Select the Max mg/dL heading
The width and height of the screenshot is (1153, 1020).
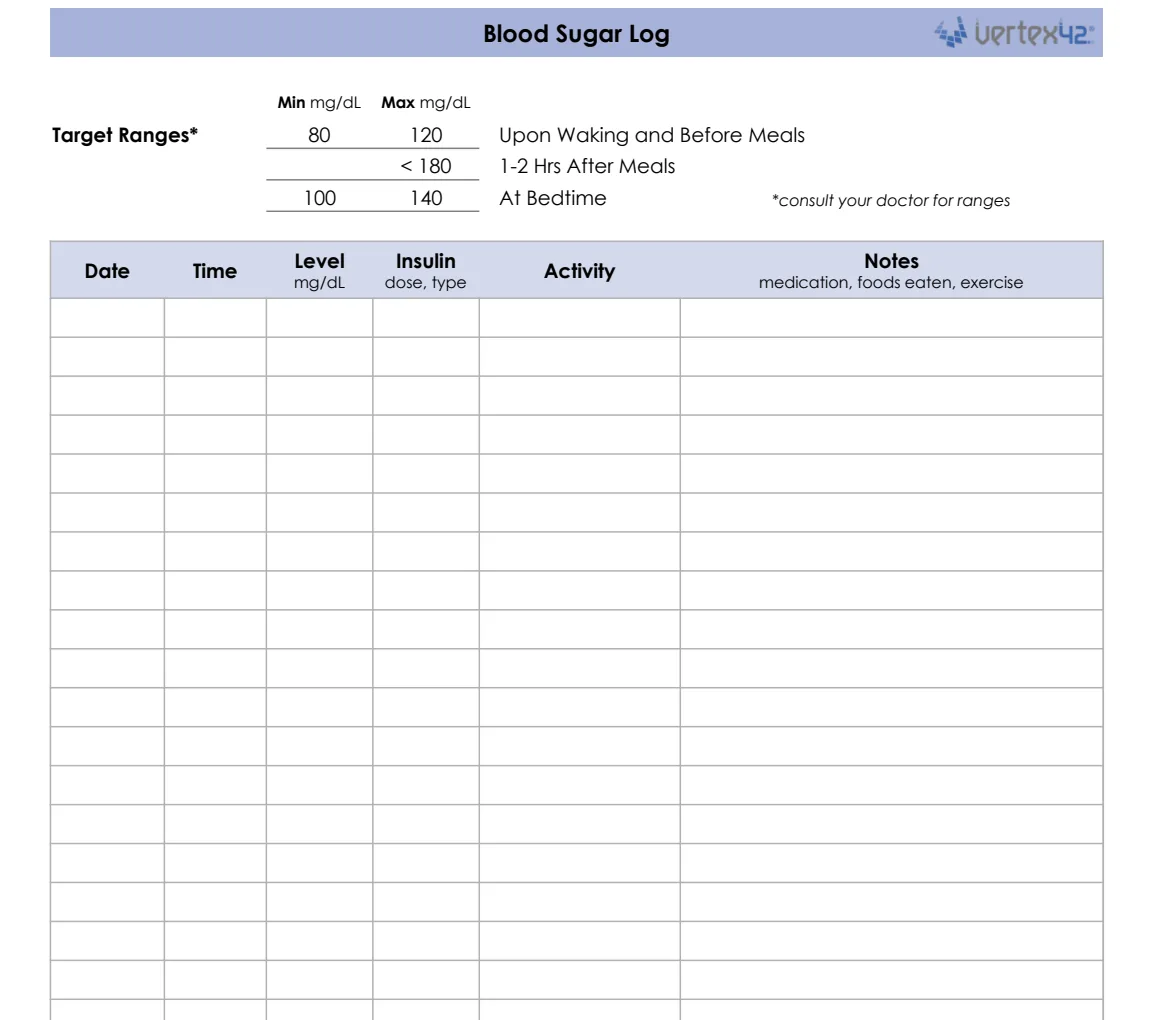pyautogui.click(x=426, y=102)
